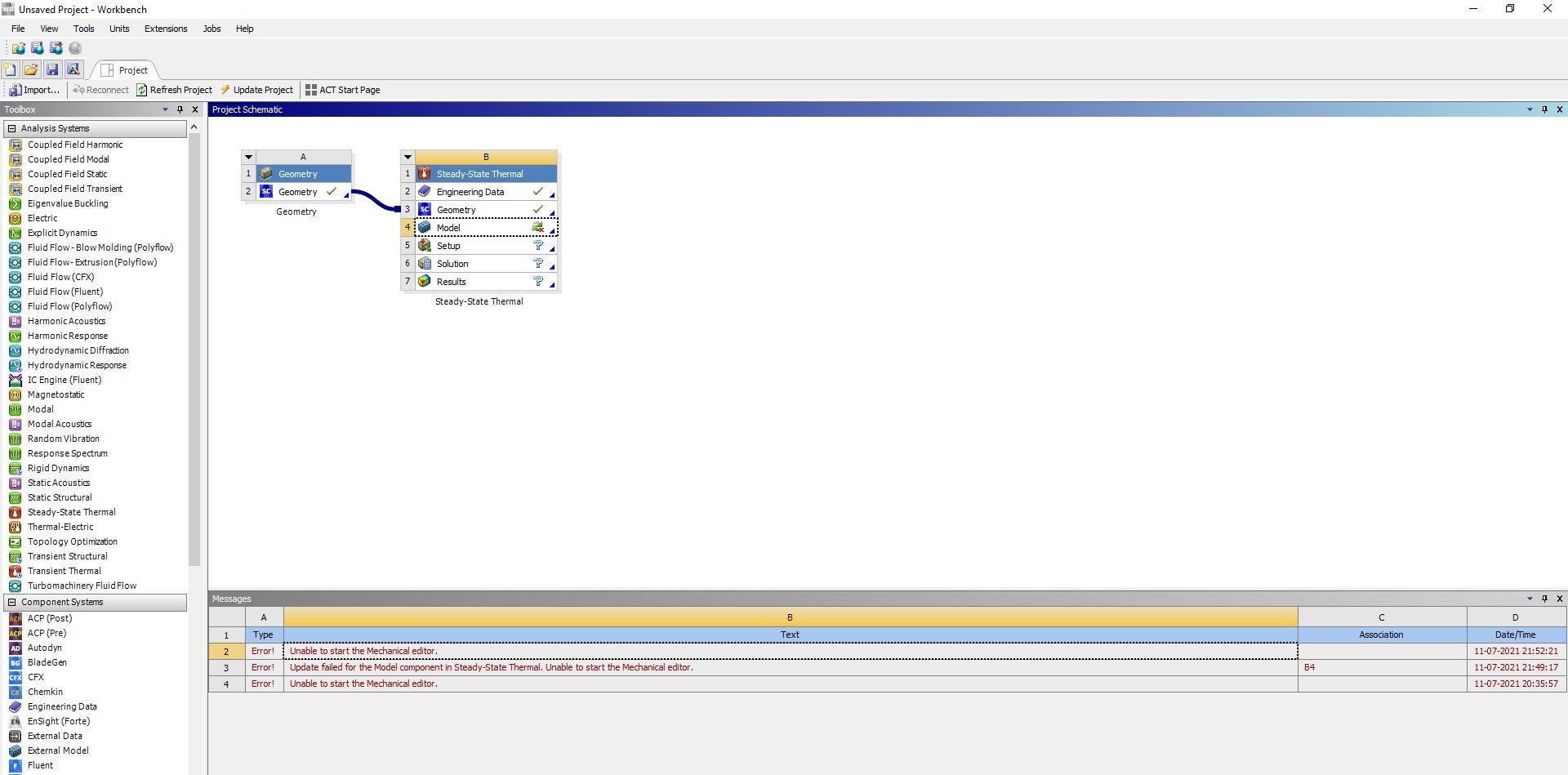Image resolution: width=1568 pixels, height=775 pixels.
Task: Select Steady-State Thermal in Toolbox
Action: coord(71,512)
